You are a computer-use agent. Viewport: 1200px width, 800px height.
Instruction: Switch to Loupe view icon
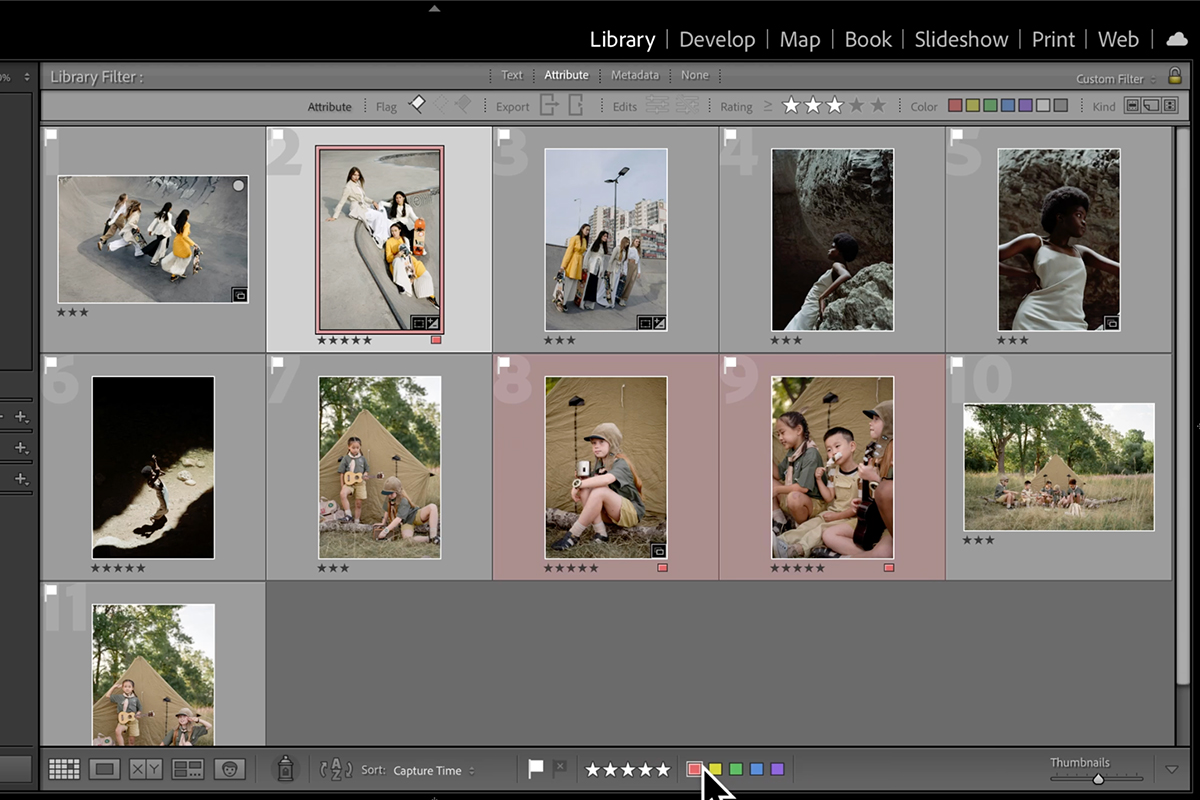point(105,769)
